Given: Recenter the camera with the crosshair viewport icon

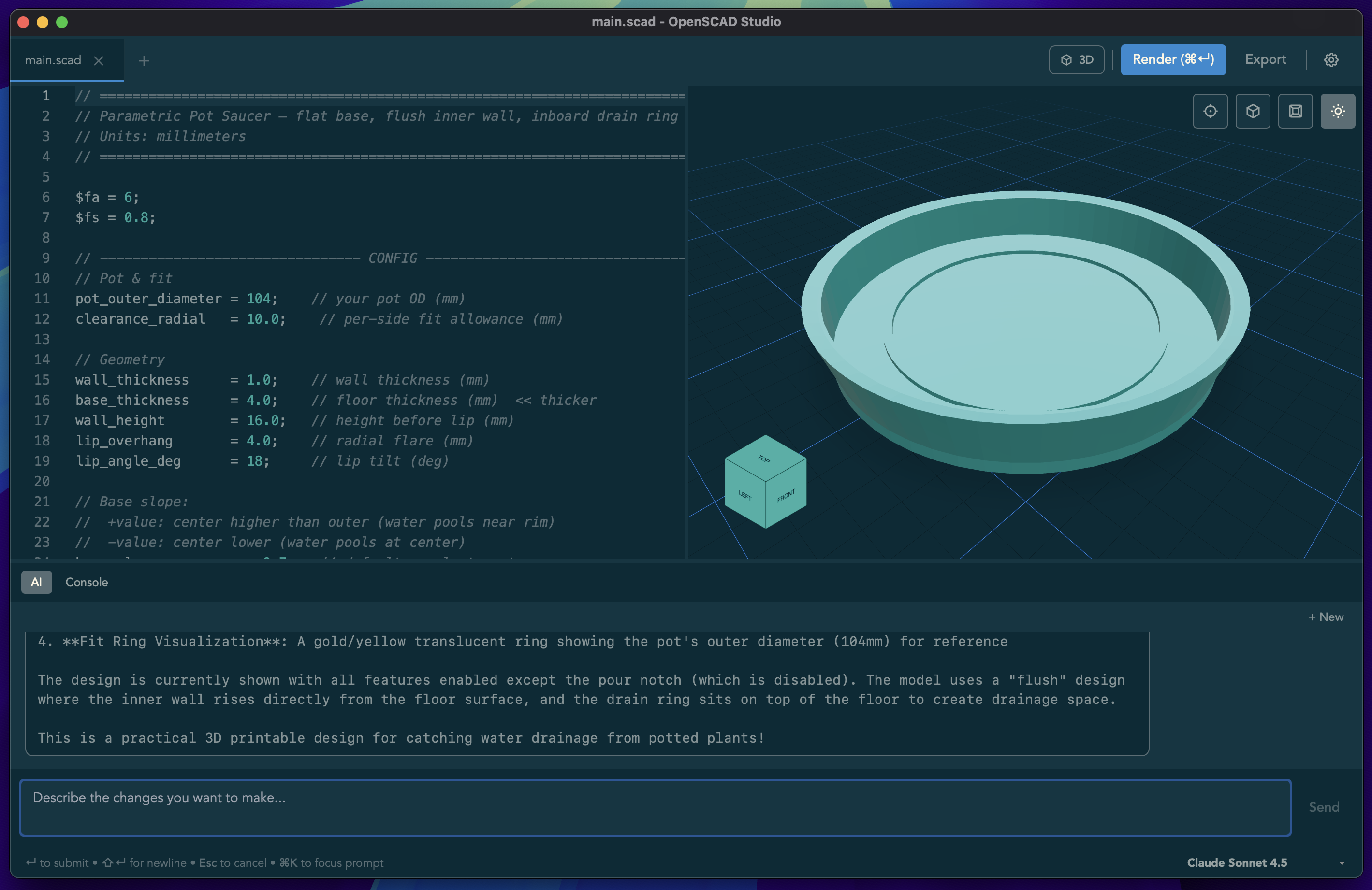Looking at the screenshot, I should coord(1211,111).
